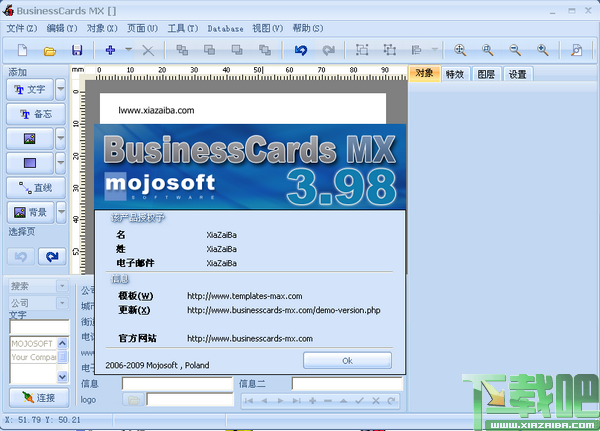The height and width of the screenshot is (431, 600).
Task: Open the Database menu
Action: pyautogui.click(x=225, y=29)
